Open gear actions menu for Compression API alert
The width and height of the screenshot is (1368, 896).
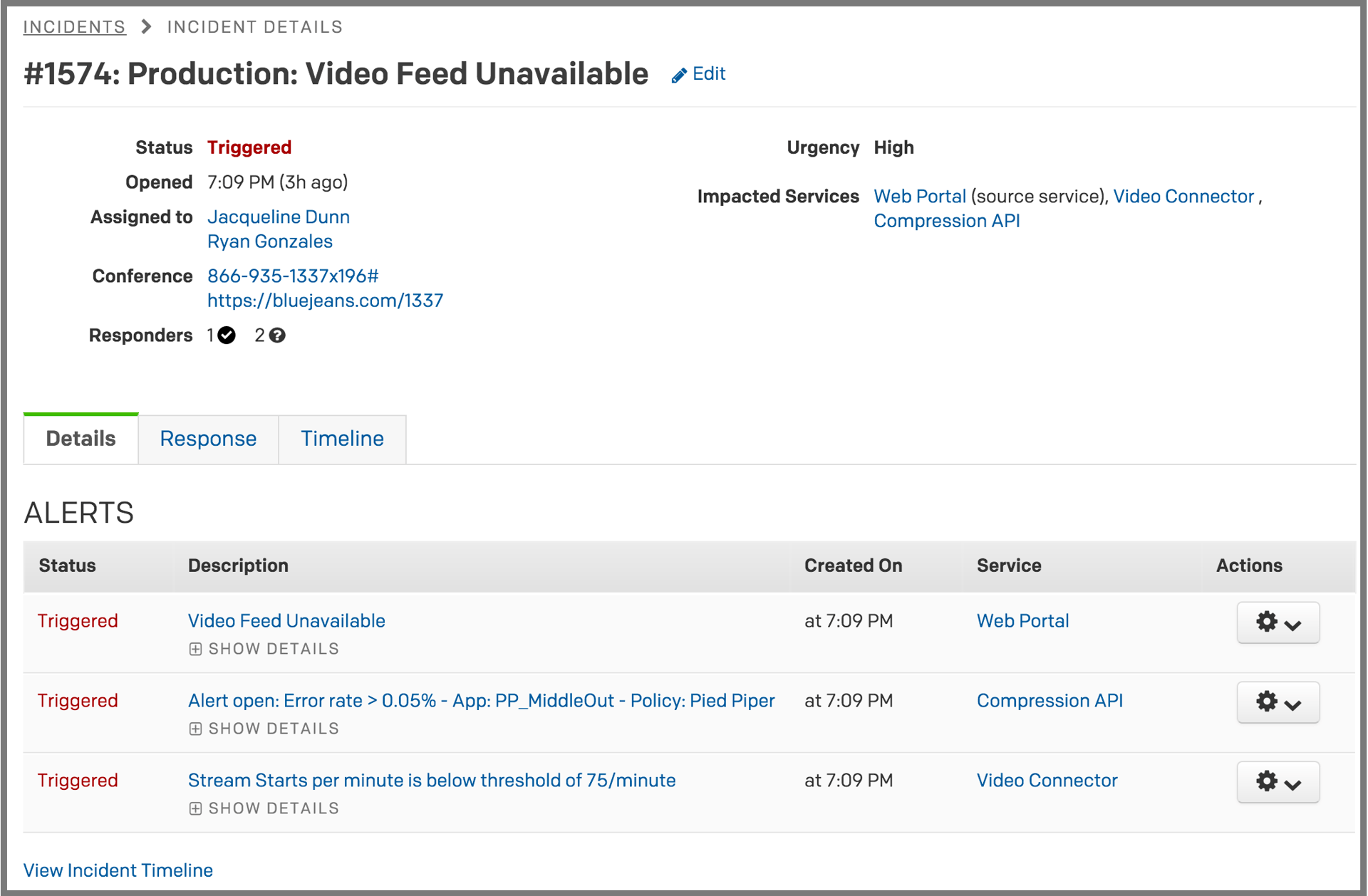(x=1278, y=702)
